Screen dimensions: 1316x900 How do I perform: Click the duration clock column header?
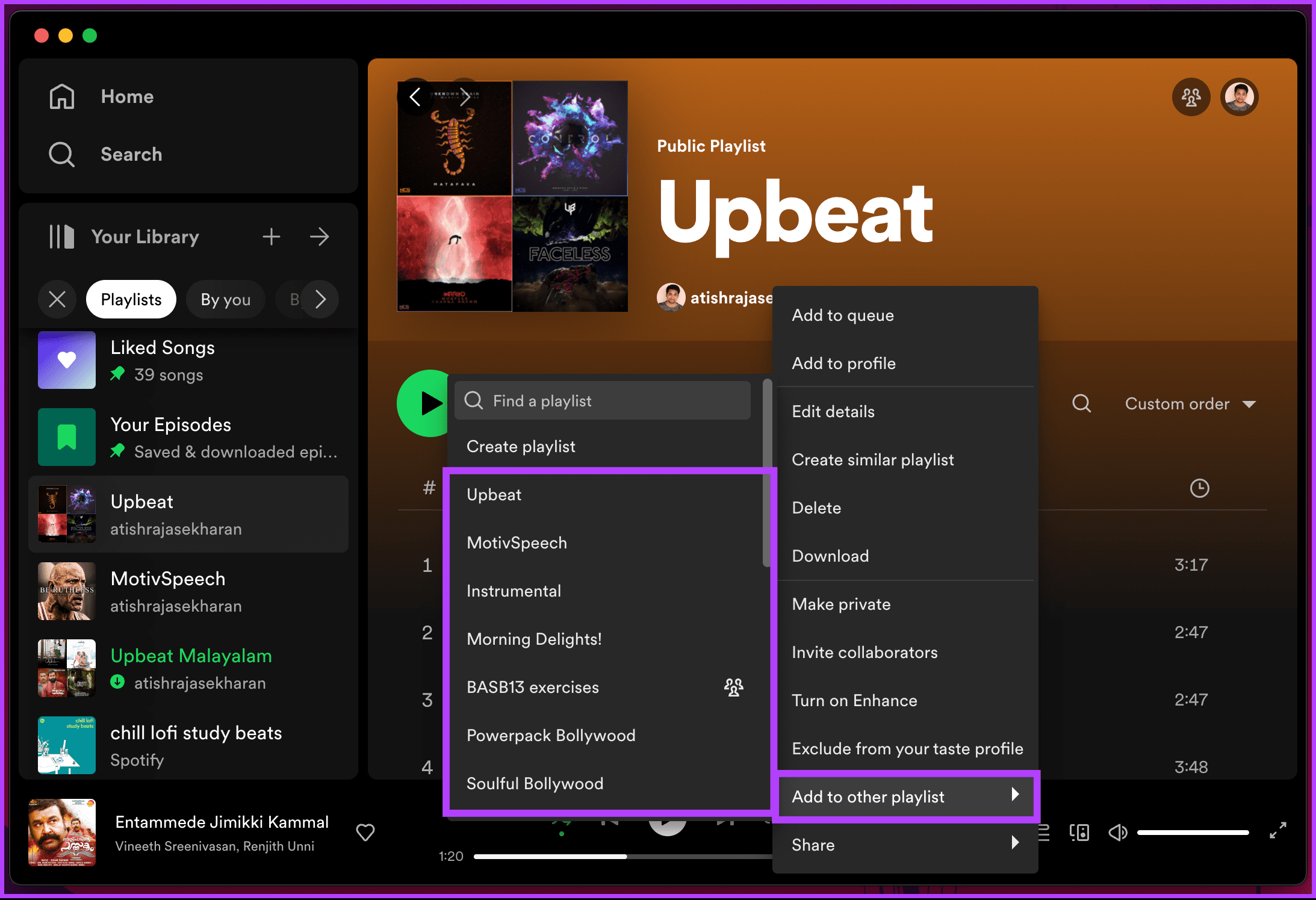(x=1200, y=488)
